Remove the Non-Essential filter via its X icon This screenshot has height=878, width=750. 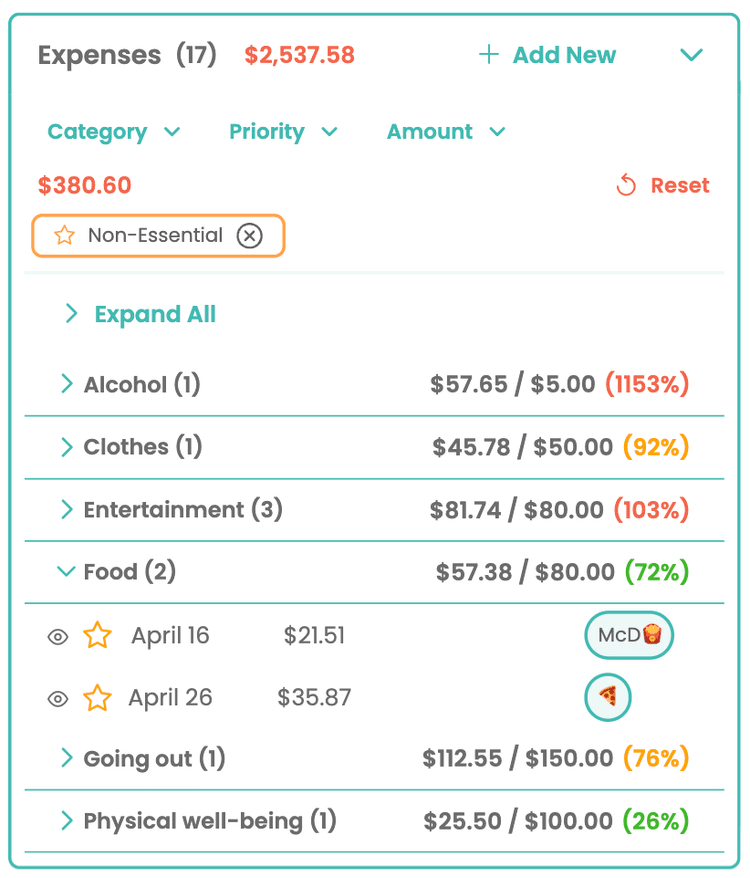click(249, 235)
